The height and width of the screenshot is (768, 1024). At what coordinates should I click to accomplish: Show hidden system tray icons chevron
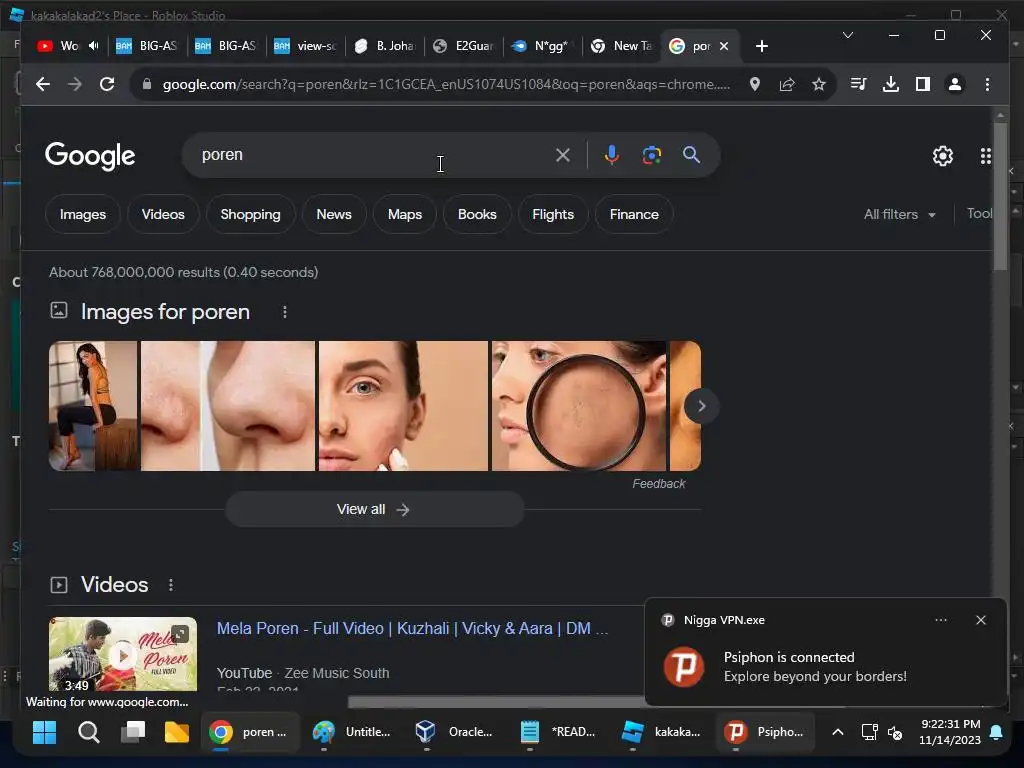838,732
